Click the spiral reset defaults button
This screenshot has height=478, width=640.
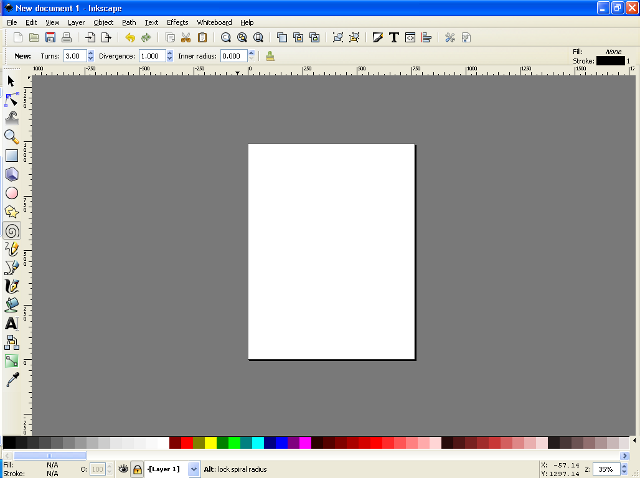click(270, 56)
